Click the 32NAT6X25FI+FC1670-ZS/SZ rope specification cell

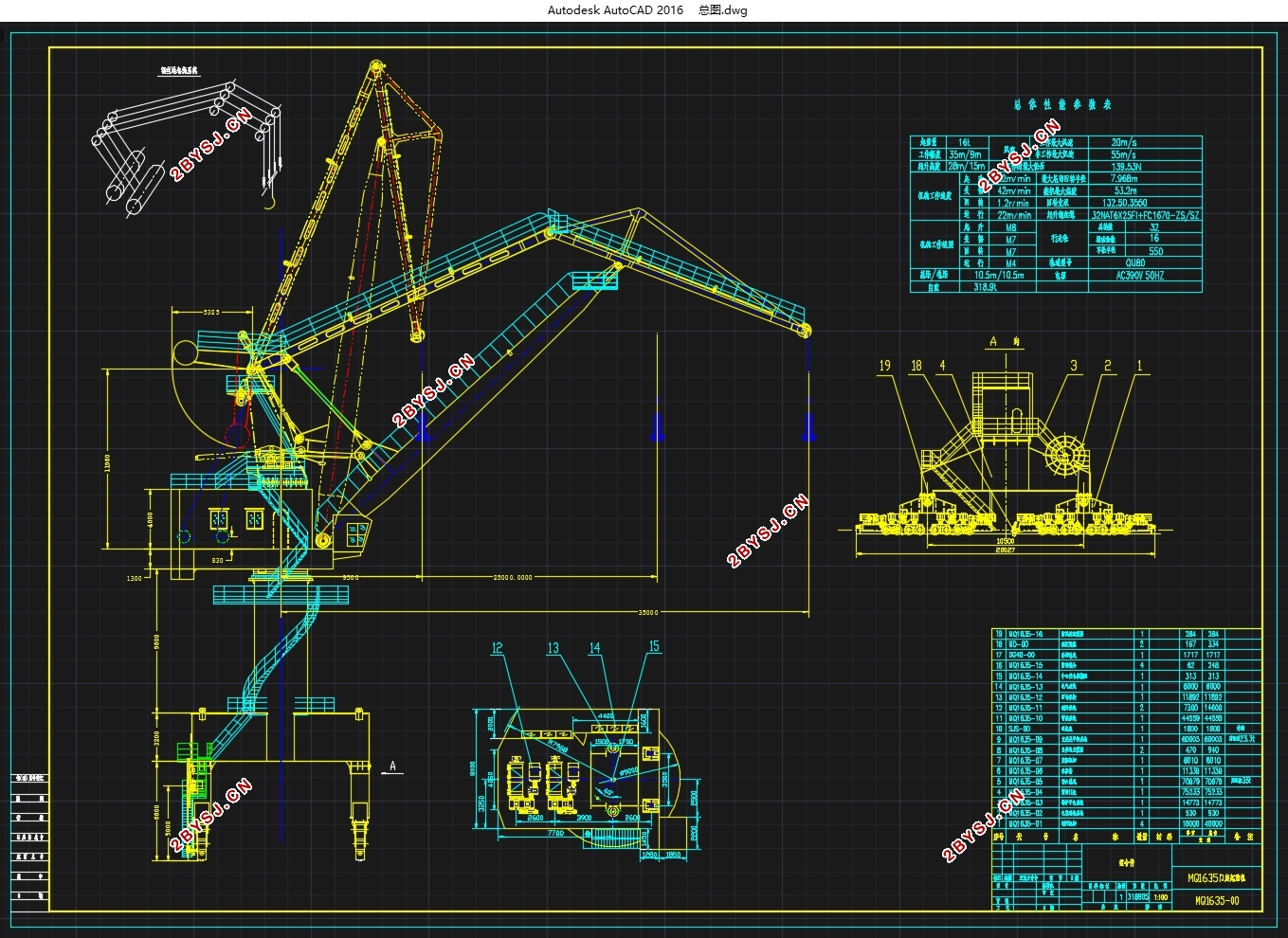click(1146, 215)
